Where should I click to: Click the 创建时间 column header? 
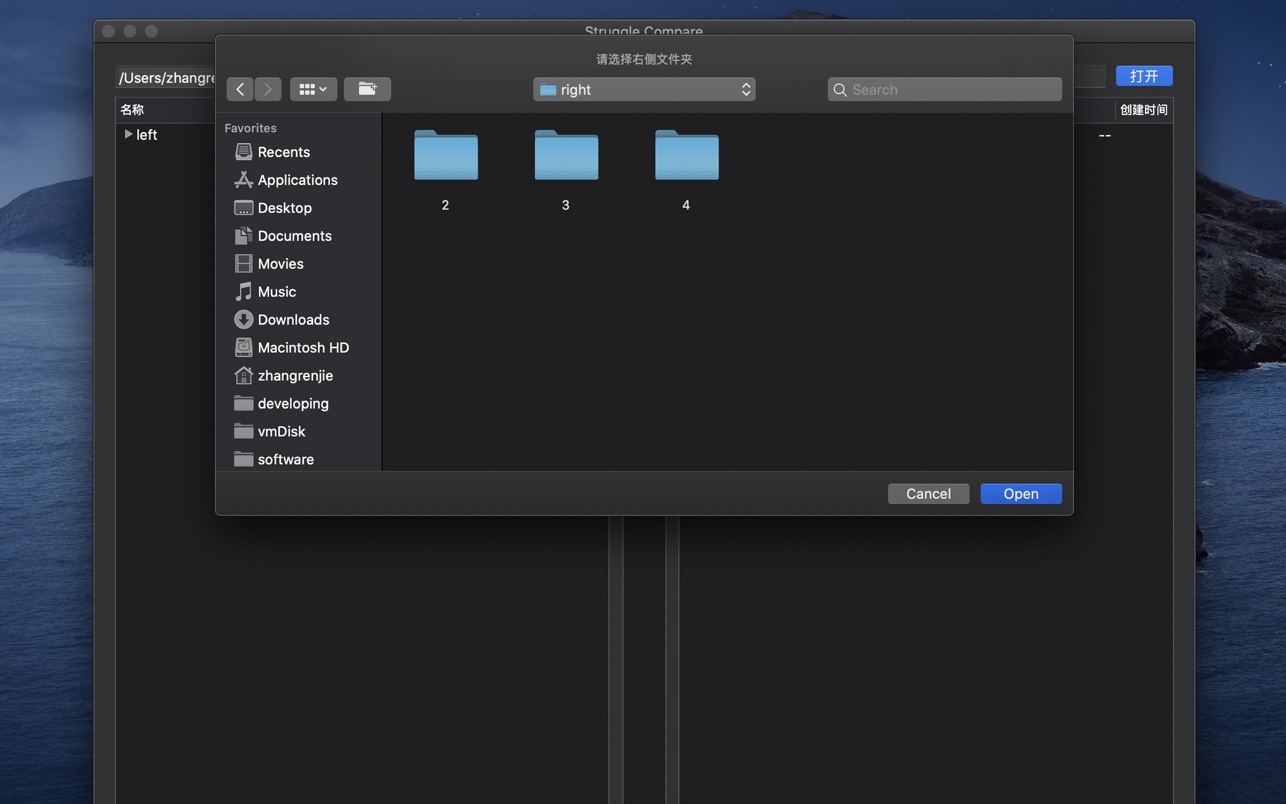coord(1144,110)
